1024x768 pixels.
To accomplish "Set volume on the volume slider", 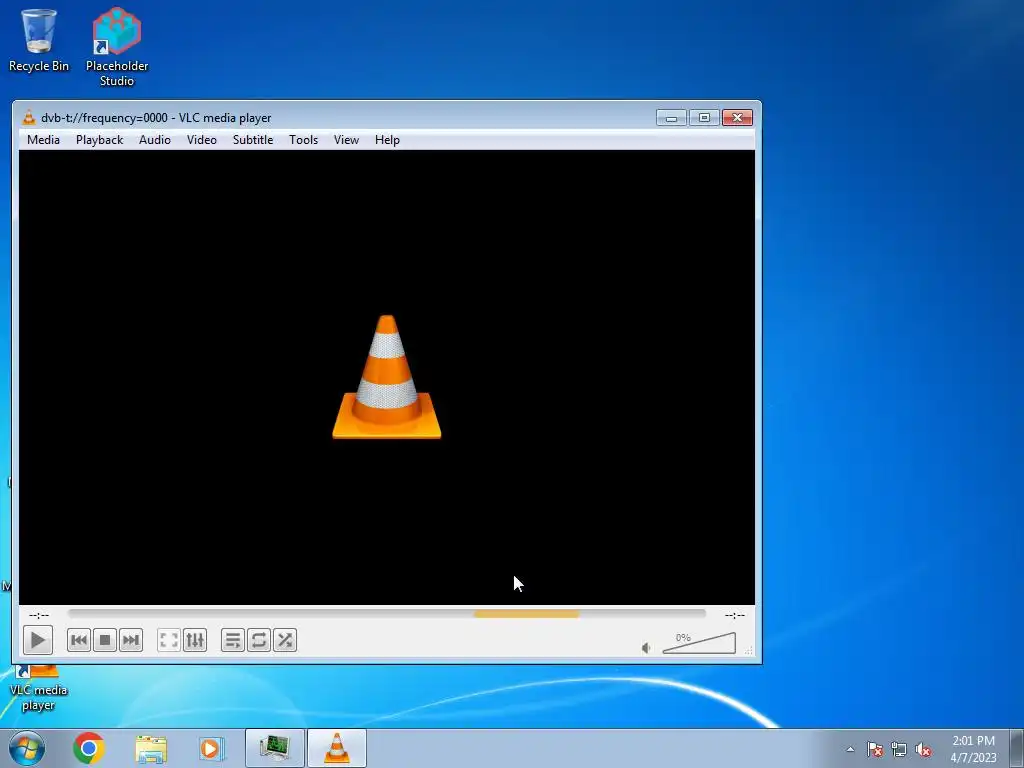I will coord(699,643).
